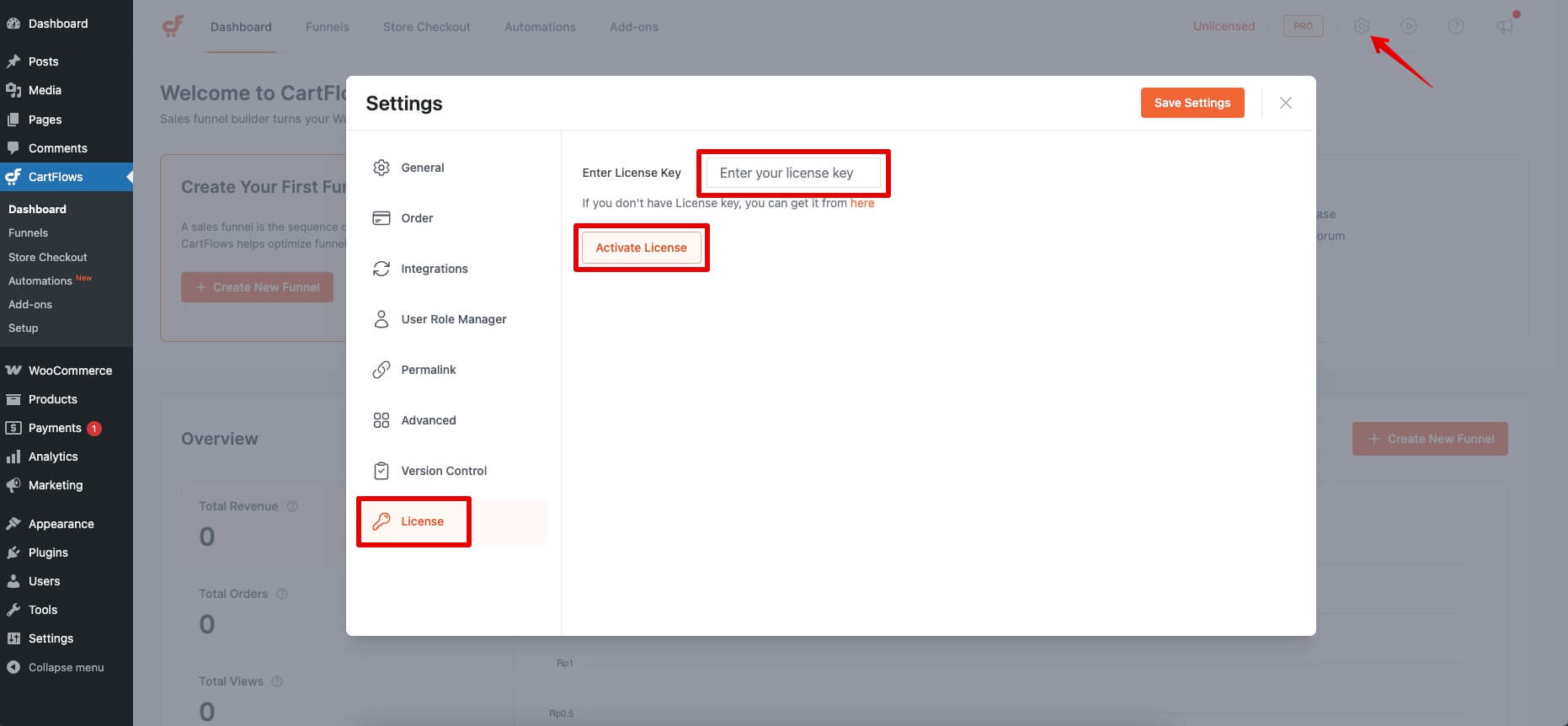Open the Appearance menu item
The image size is (1568, 726).
pos(61,524)
